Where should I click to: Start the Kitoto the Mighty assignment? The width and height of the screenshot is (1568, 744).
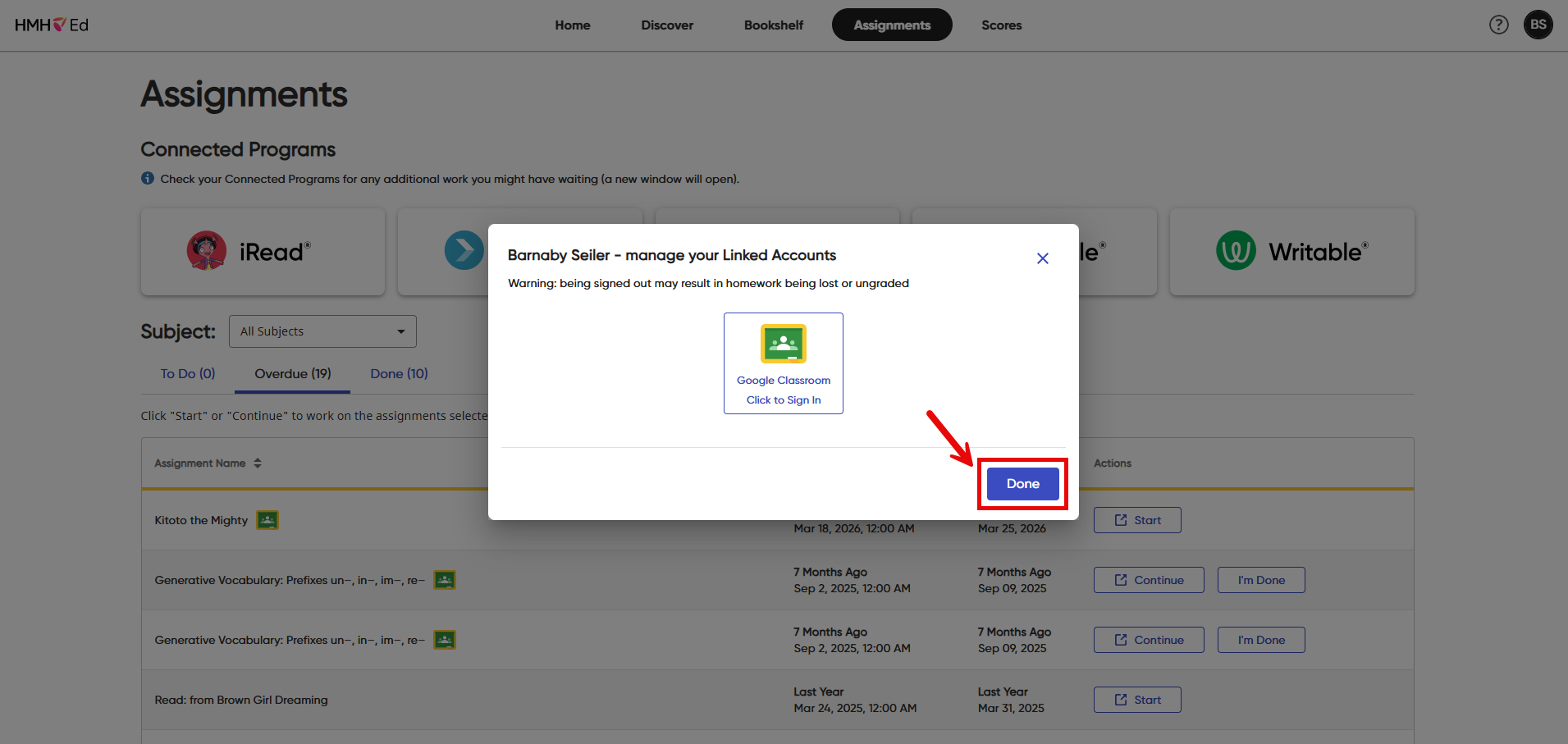click(1137, 520)
